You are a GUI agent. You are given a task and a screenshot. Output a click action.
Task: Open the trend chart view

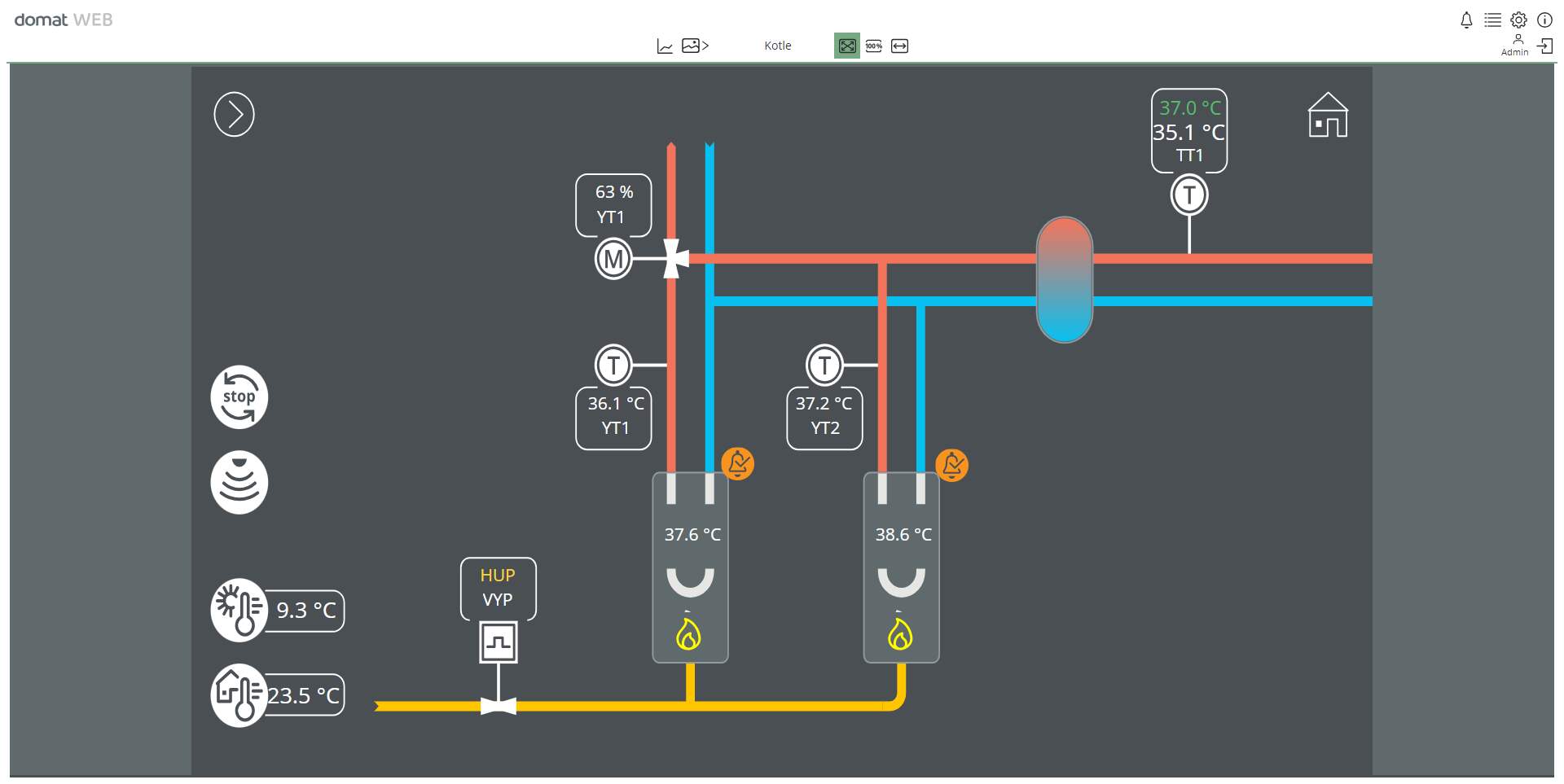(665, 46)
